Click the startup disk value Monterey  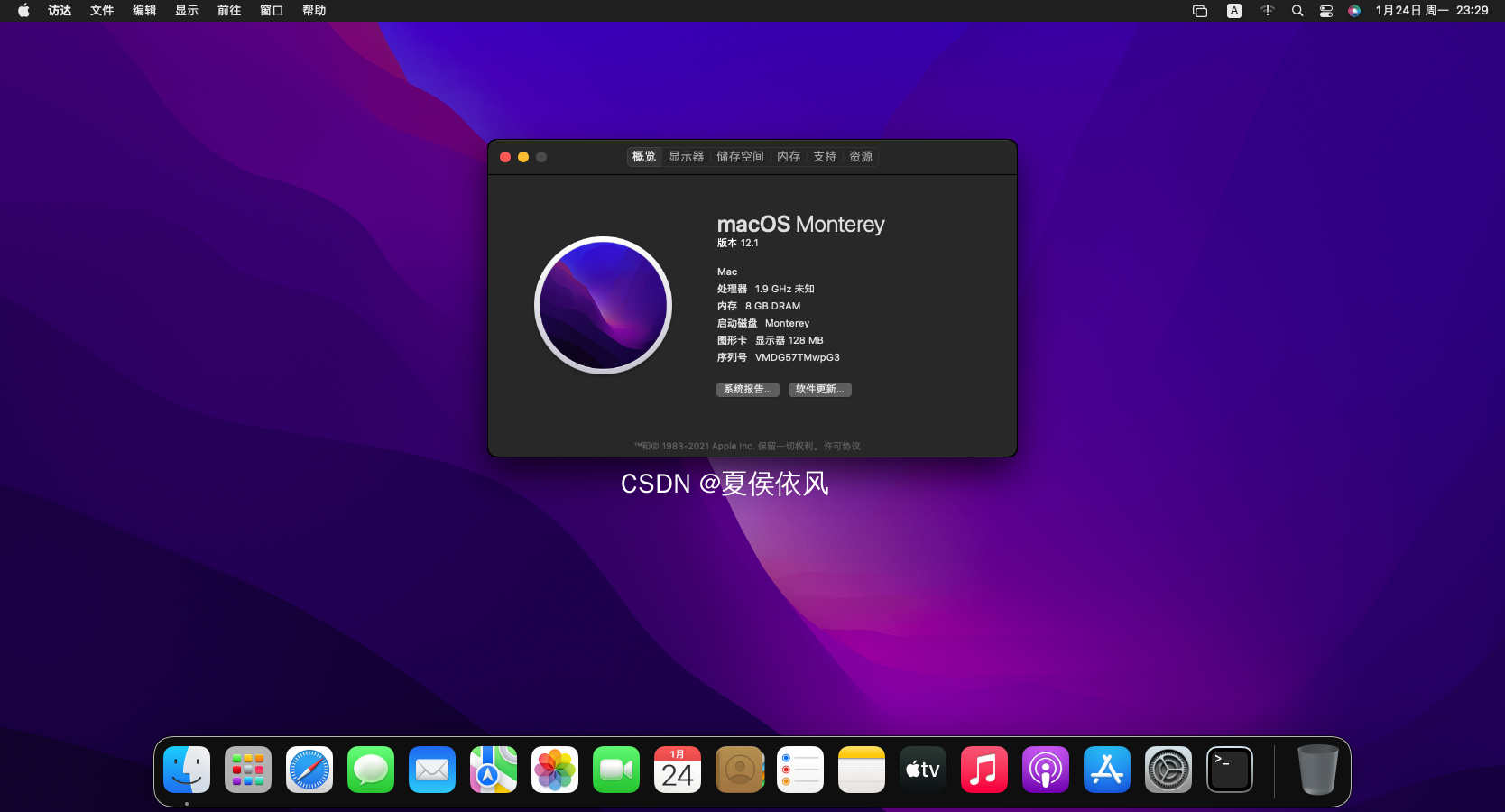click(788, 323)
